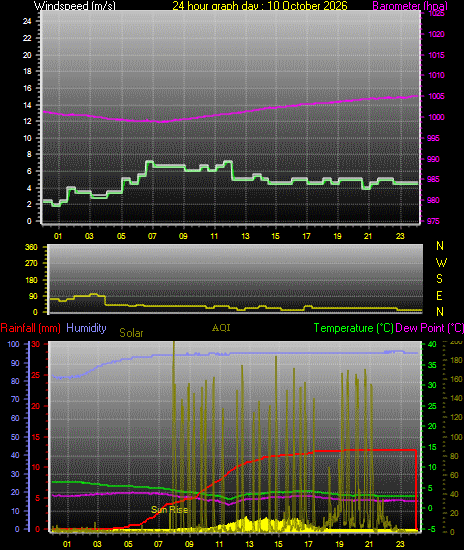This screenshot has height=550, width=464.
Task: Click the 'Barometer (hpa)' axis title
Action: (410, 6)
